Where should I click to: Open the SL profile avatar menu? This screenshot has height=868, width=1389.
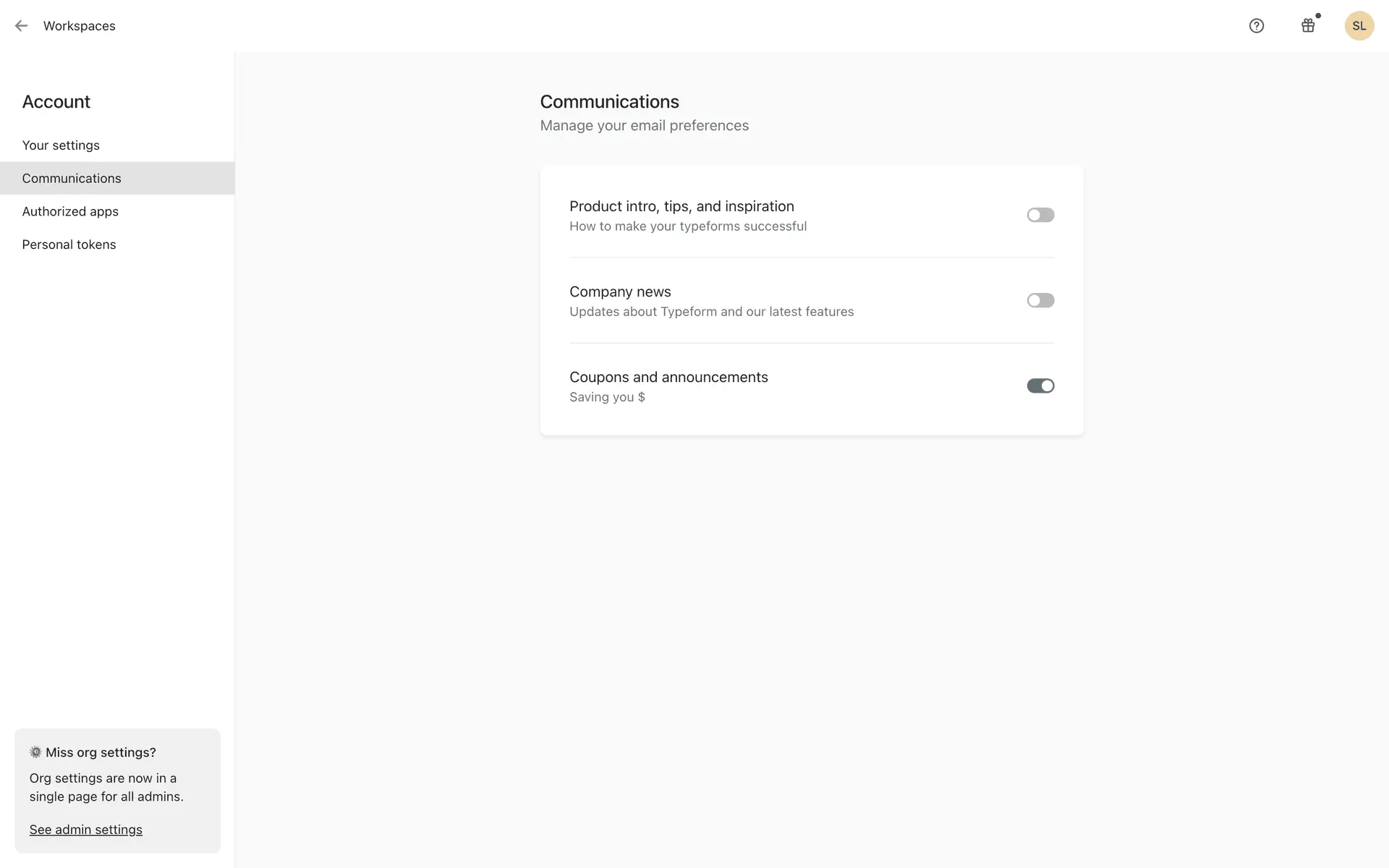click(1359, 26)
